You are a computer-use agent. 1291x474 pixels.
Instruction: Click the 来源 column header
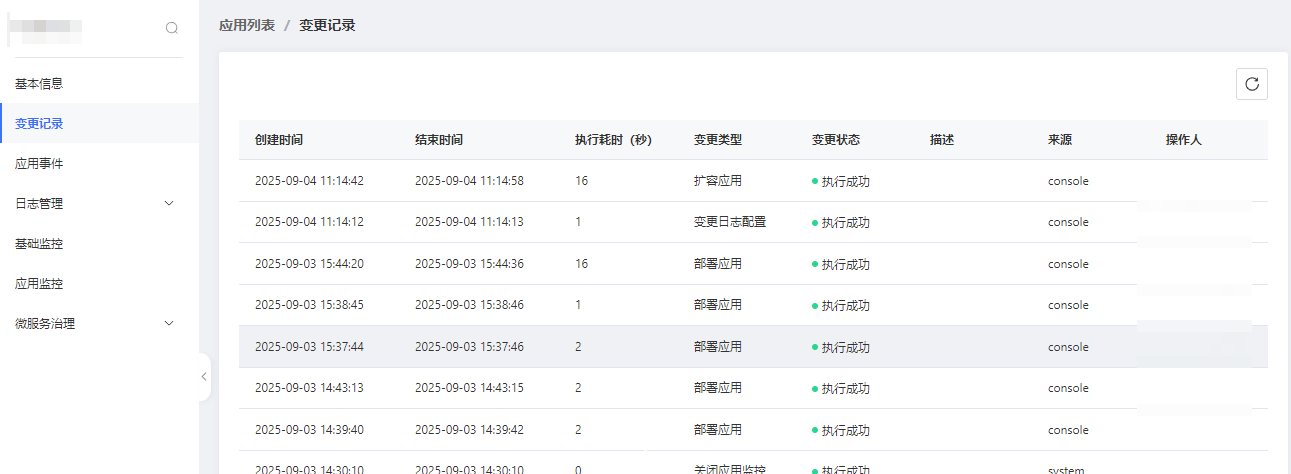(1060, 140)
